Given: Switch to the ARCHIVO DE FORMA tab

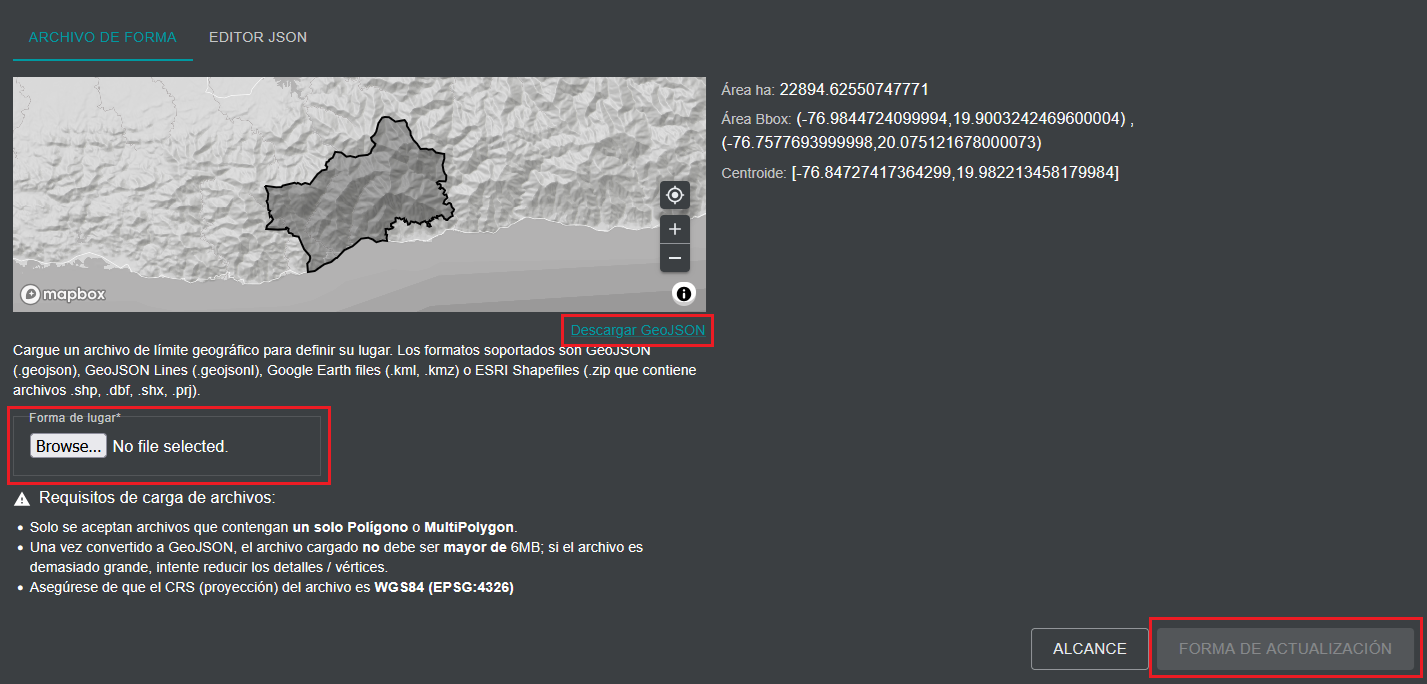Looking at the screenshot, I should (x=102, y=37).
